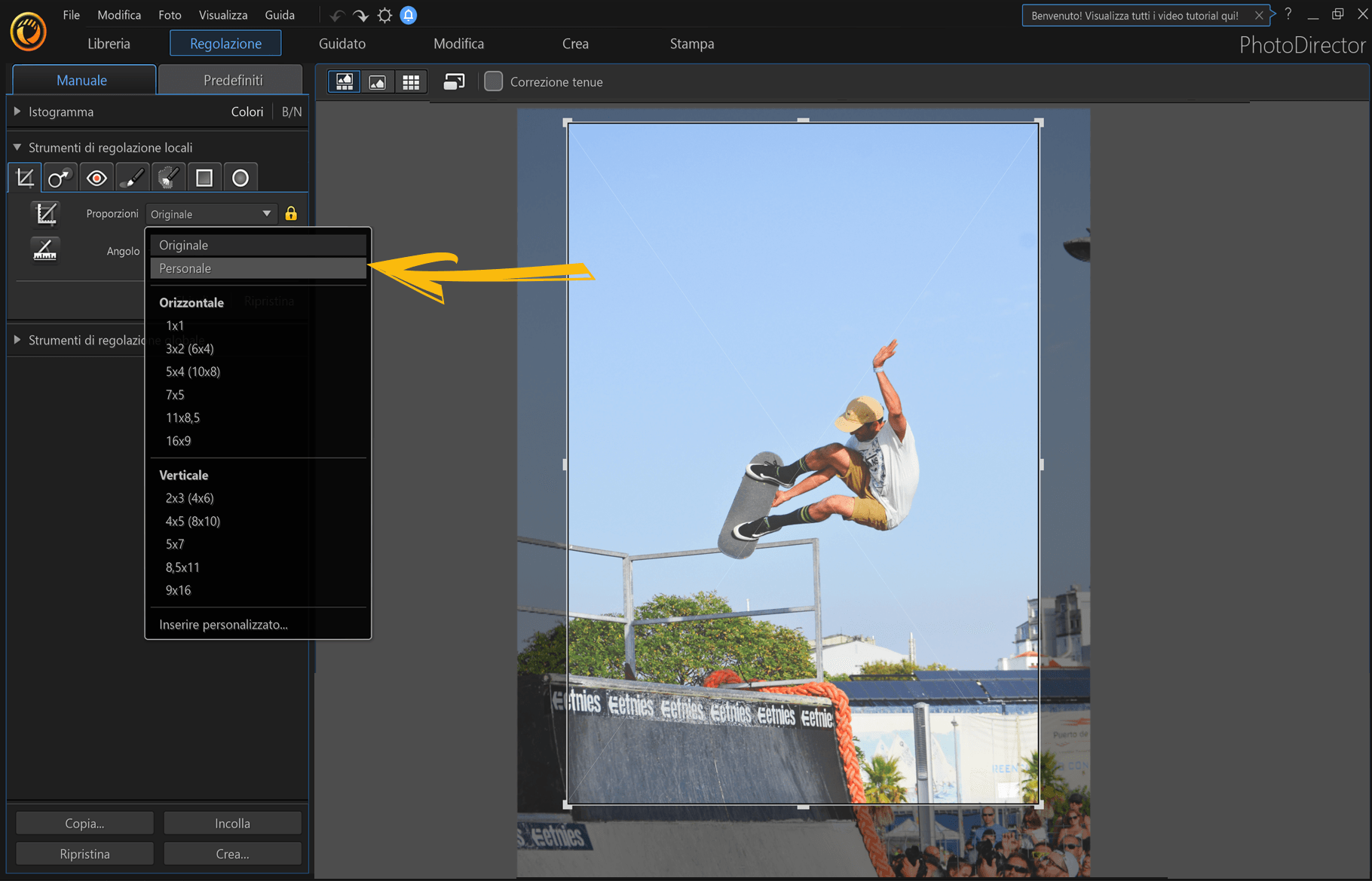Switch to single viewer only layout

pos(378,82)
